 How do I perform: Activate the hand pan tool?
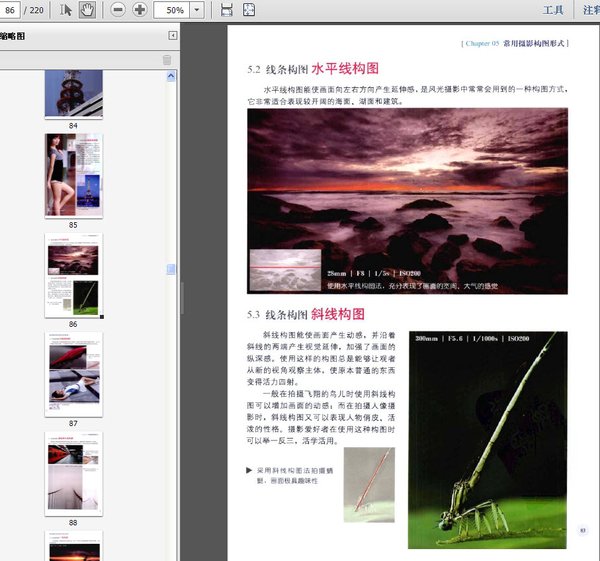[87, 10]
